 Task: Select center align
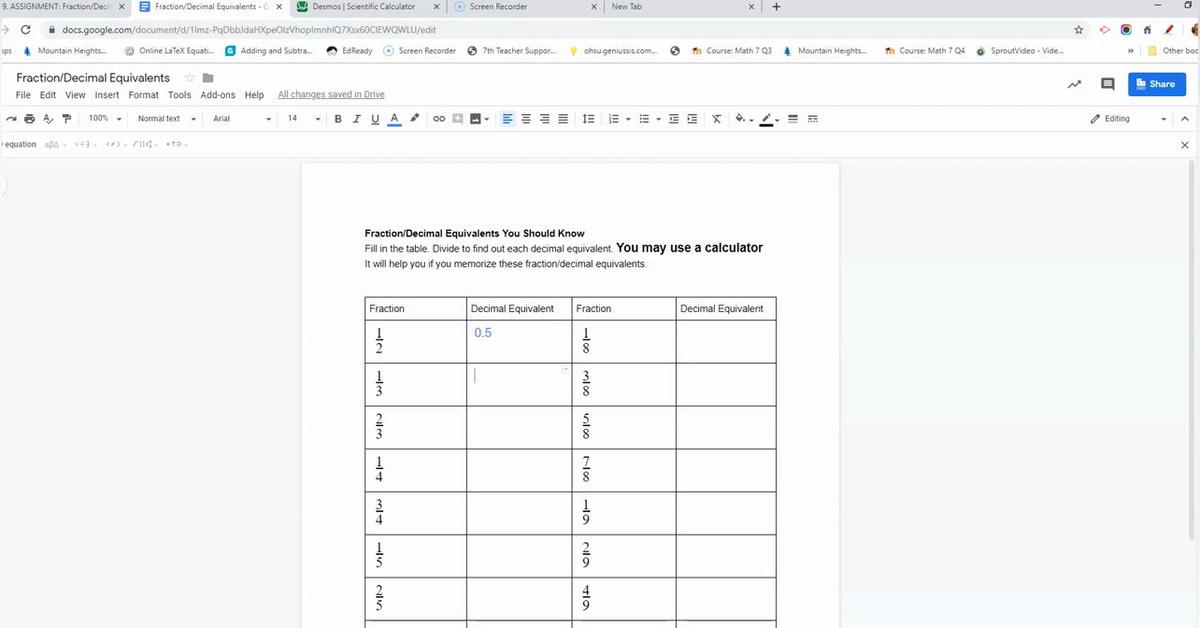[x=527, y=119]
